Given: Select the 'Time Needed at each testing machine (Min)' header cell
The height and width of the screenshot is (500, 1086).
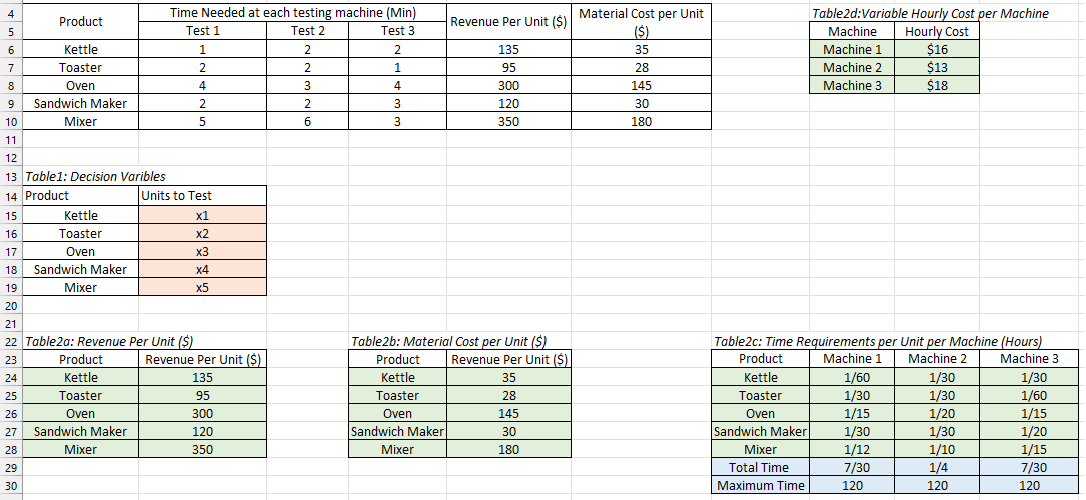Looking at the screenshot, I should pos(292,12).
